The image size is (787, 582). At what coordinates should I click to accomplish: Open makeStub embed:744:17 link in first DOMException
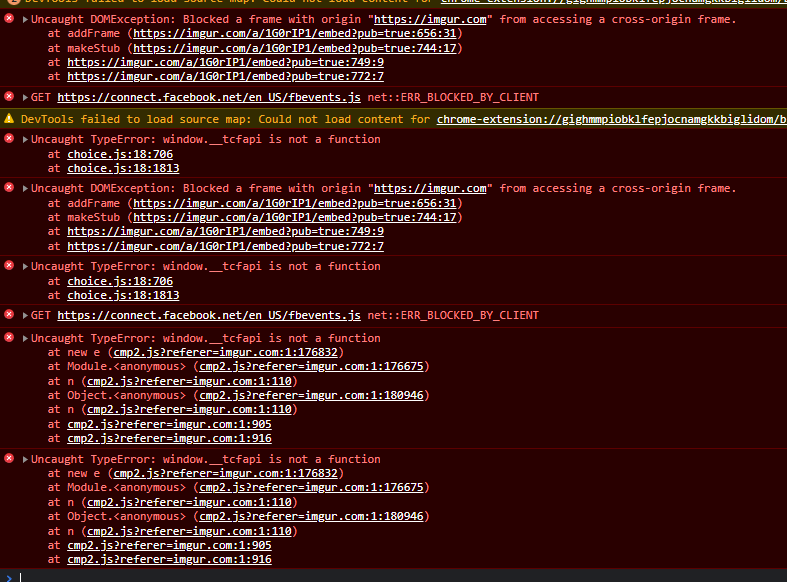pos(295,48)
